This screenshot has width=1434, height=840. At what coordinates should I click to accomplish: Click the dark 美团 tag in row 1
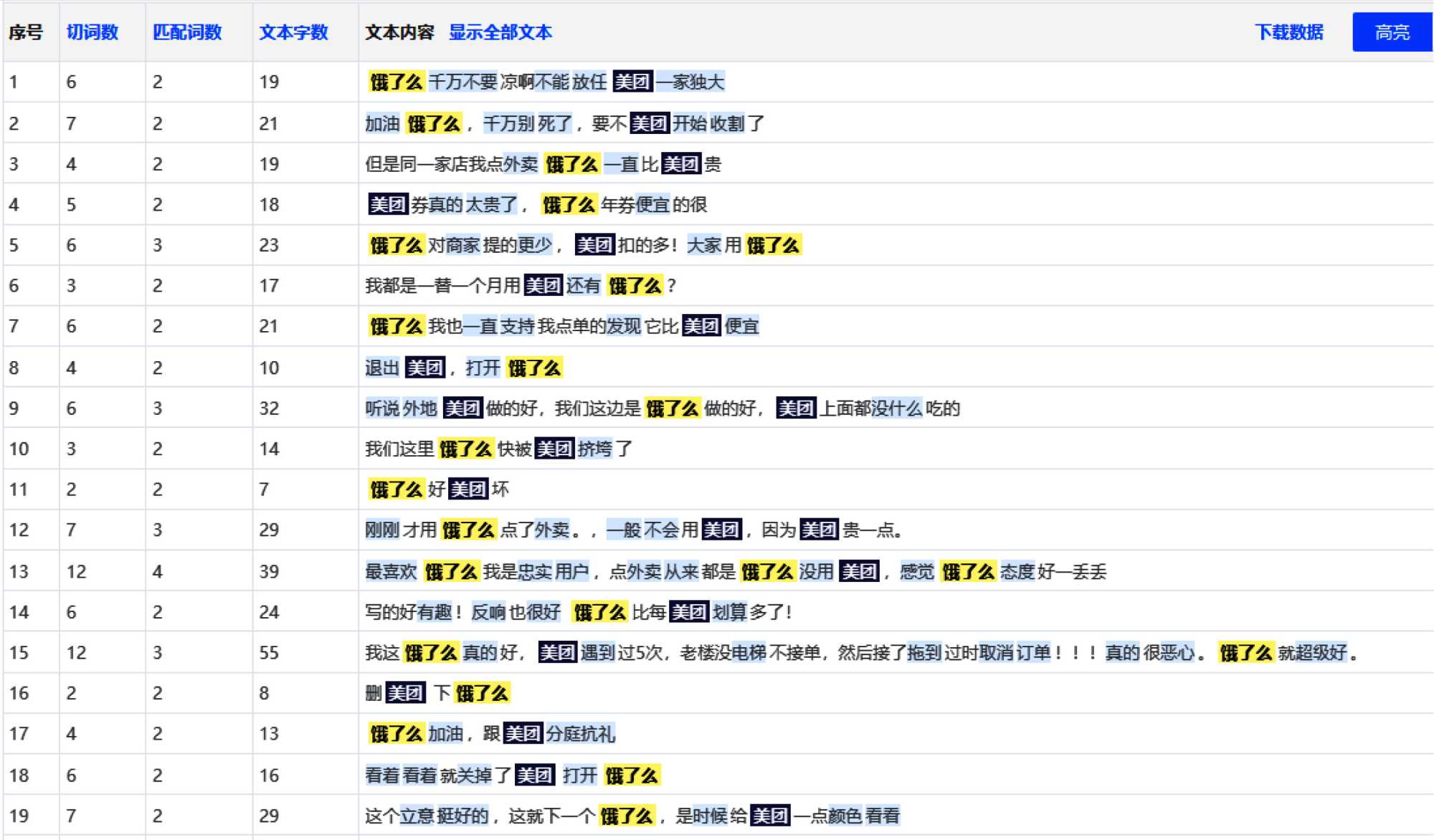(x=632, y=82)
